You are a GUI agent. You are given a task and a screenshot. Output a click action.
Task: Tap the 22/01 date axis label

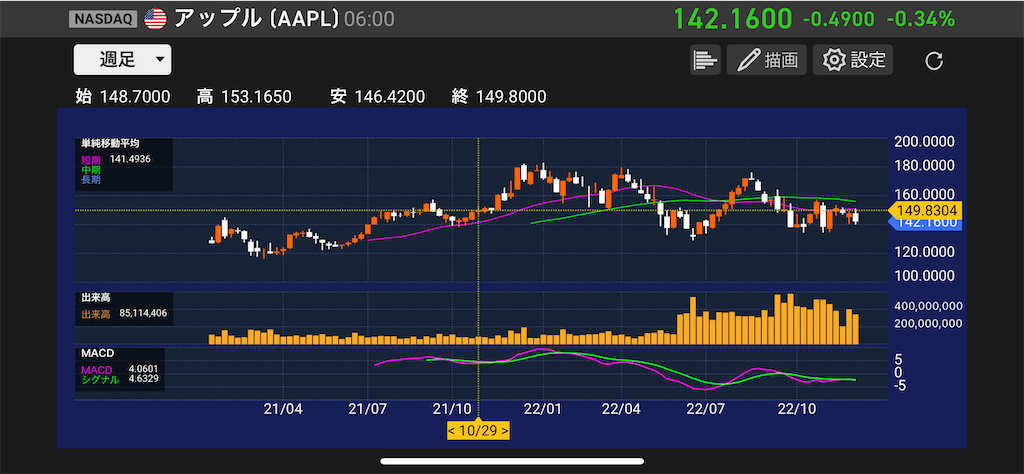[545, 410]
